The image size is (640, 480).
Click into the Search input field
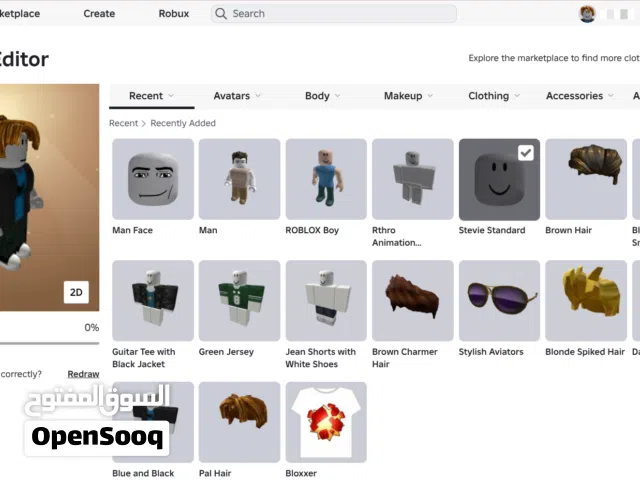pyautogui.click(x=334, y=13)
